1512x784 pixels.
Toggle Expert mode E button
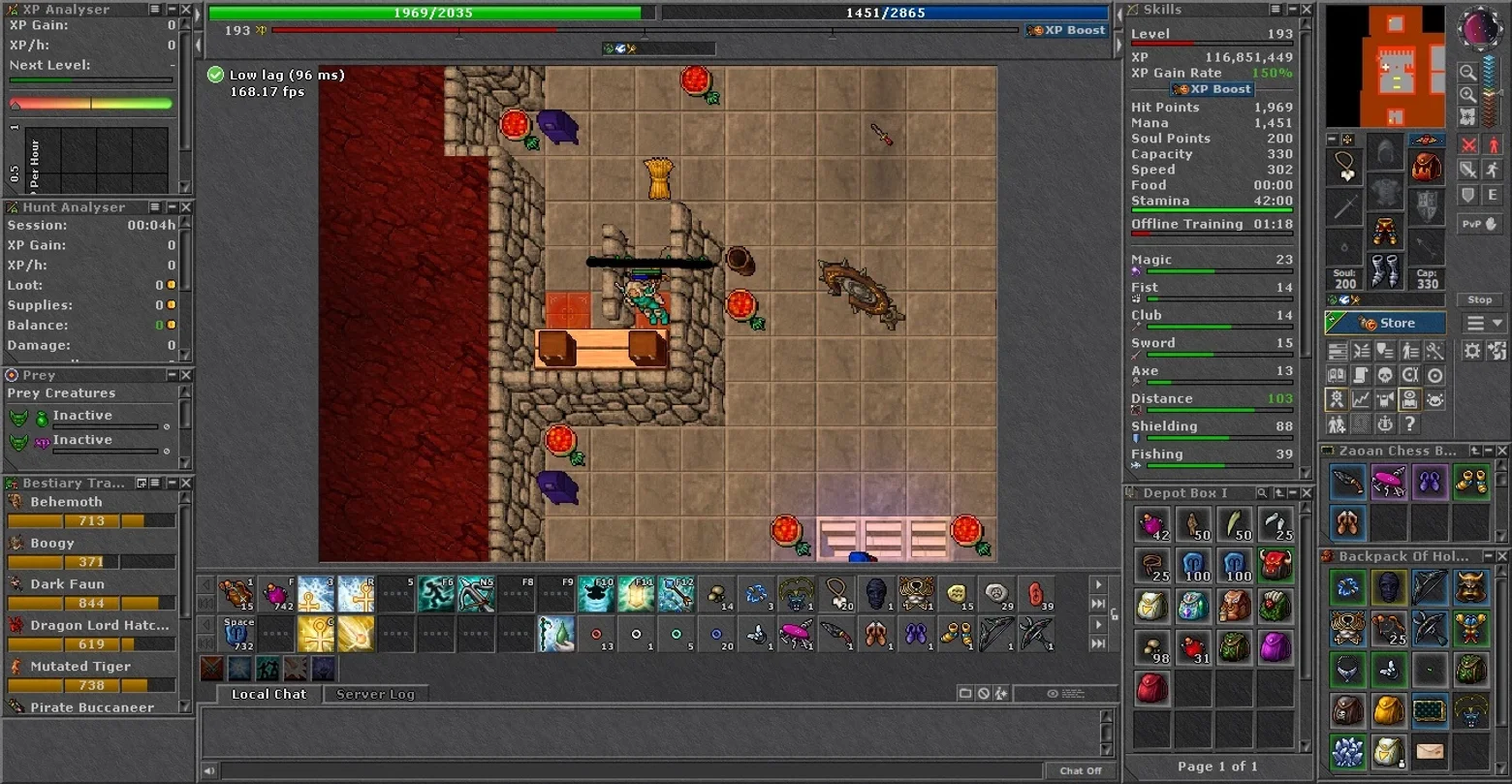[1494, 195]
